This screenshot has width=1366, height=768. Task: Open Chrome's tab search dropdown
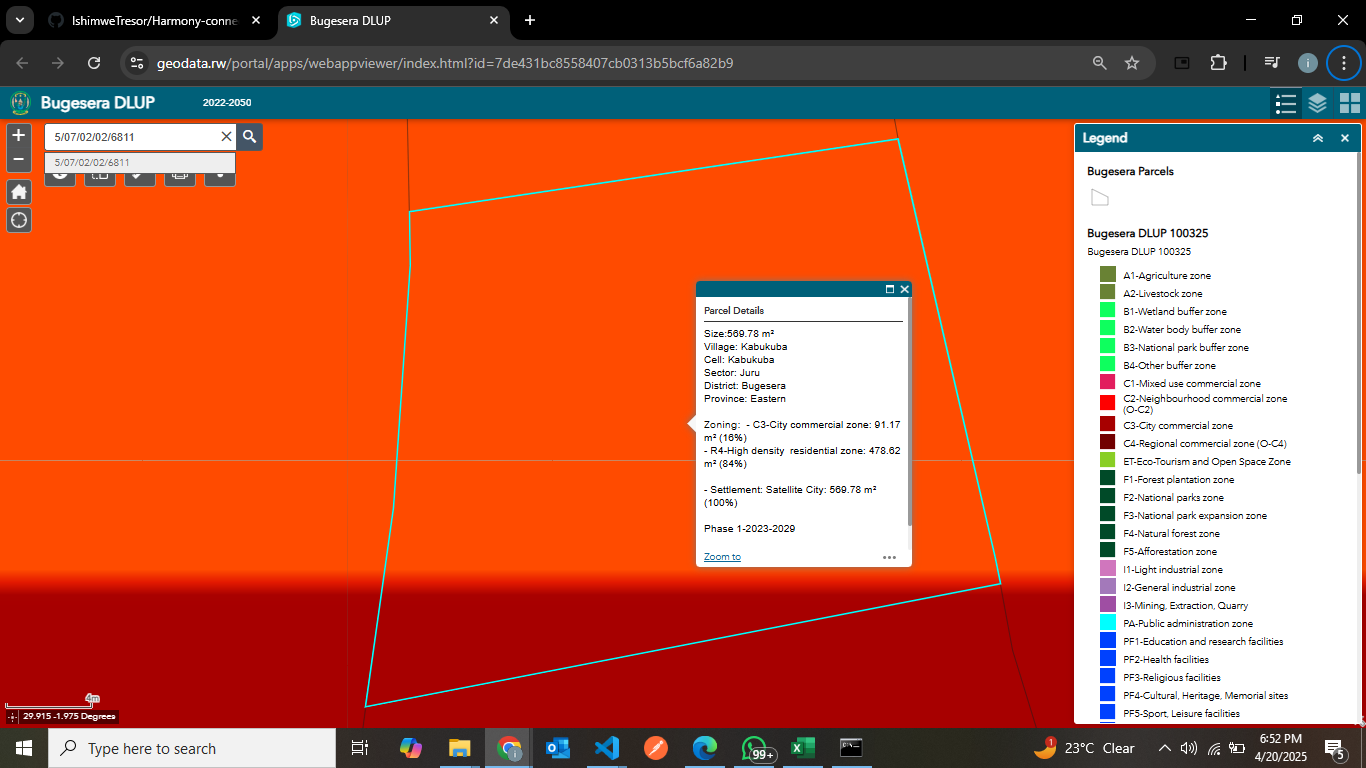point(19,20)
